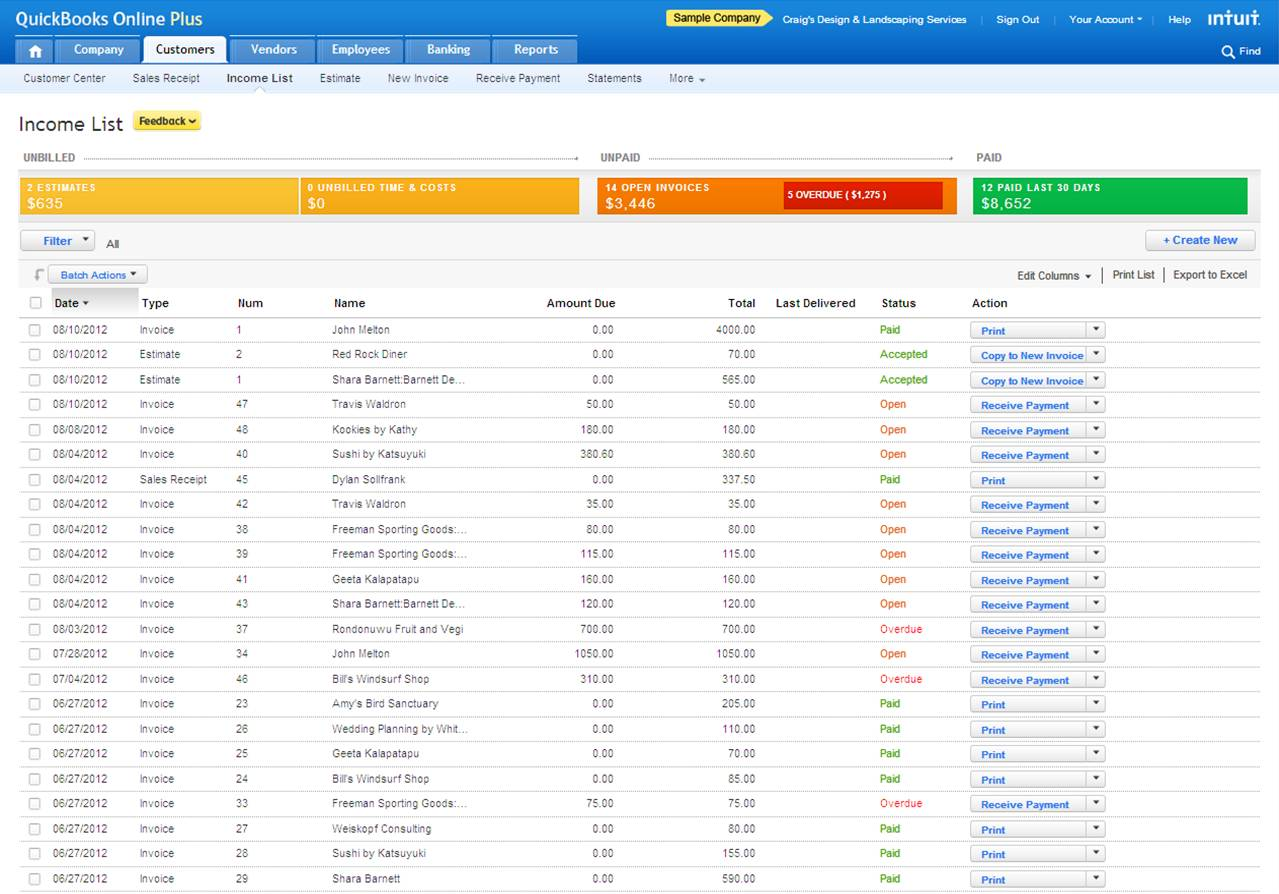Open Sales Receipt submenu item
This screenshot has height=894, width=1279.
click(166, 78)
